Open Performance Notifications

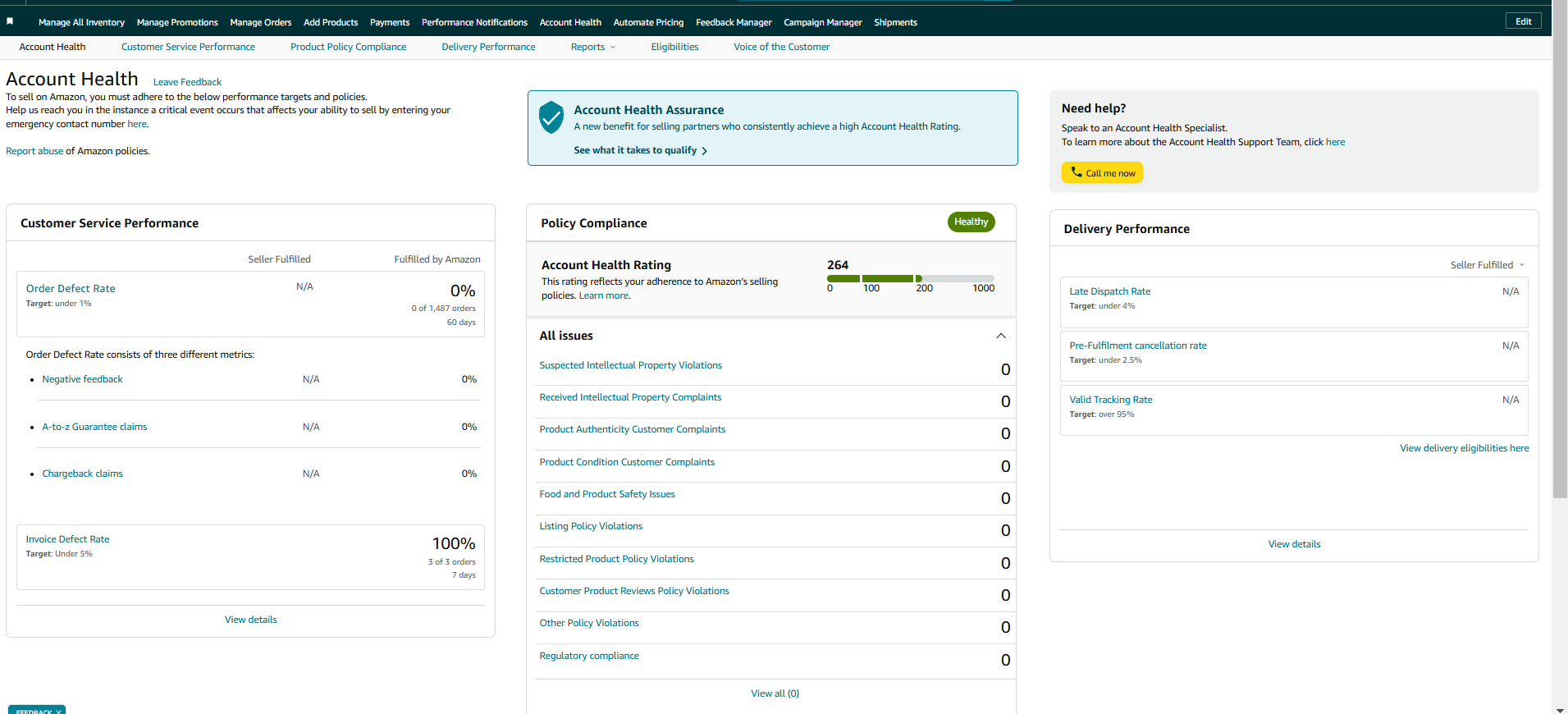click(474, 22)
